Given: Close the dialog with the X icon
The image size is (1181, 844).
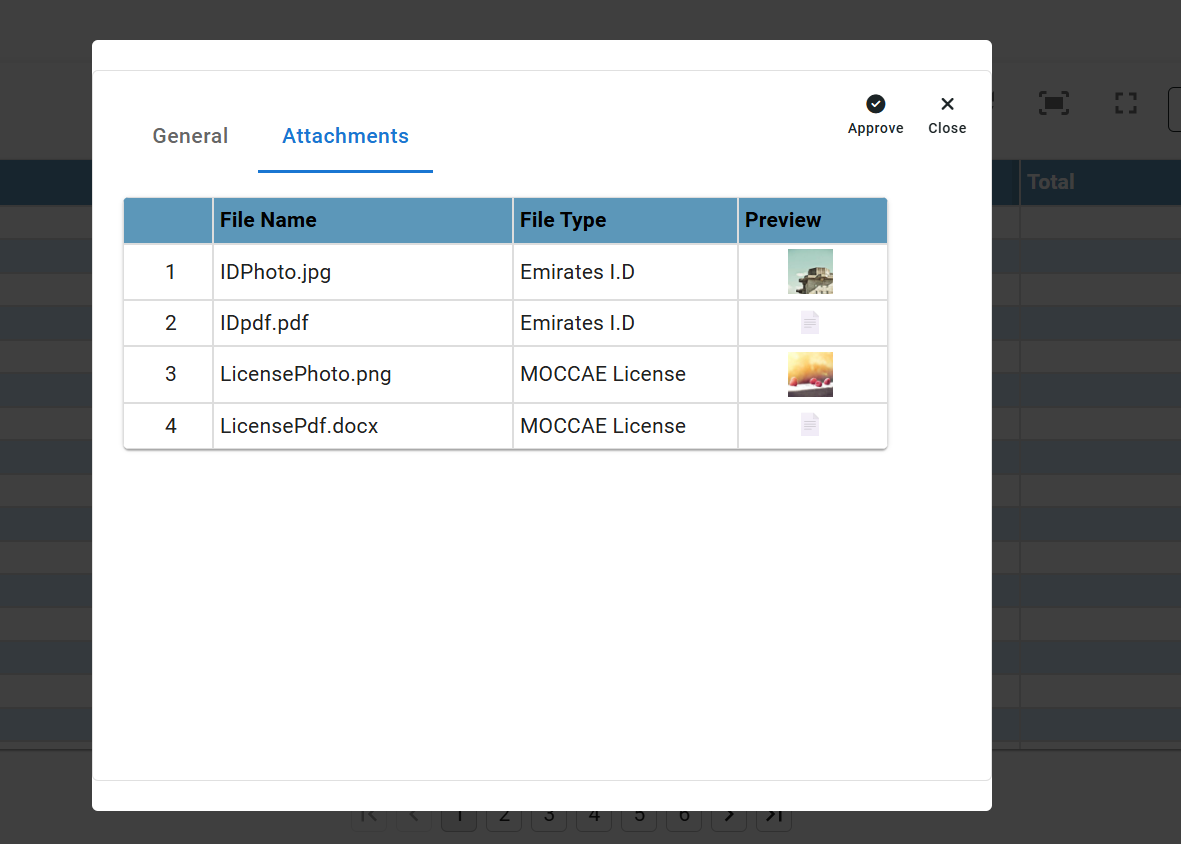Looking at the screenshot, I should 947,104.
